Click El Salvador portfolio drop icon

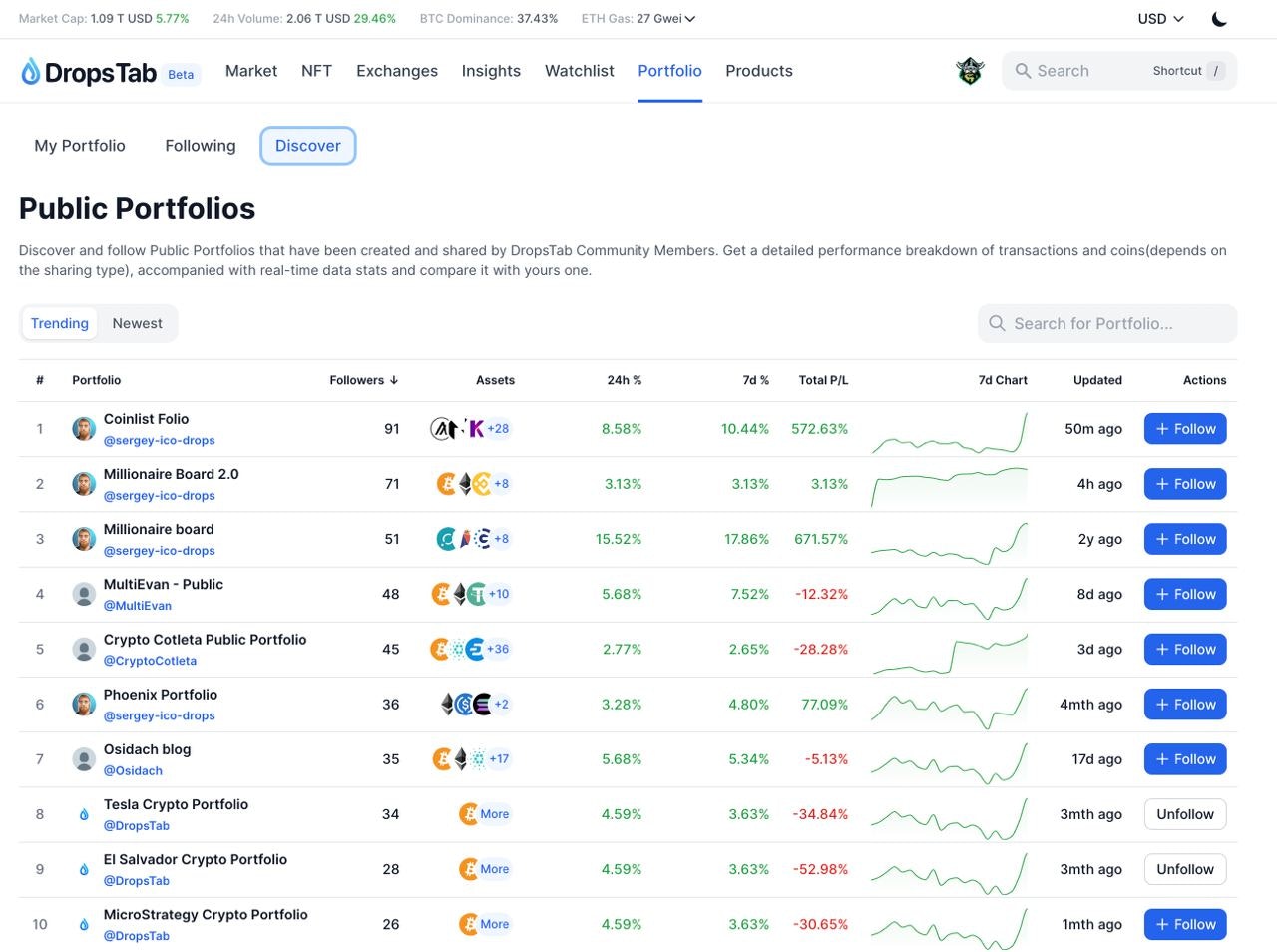[x=84, y=869]
